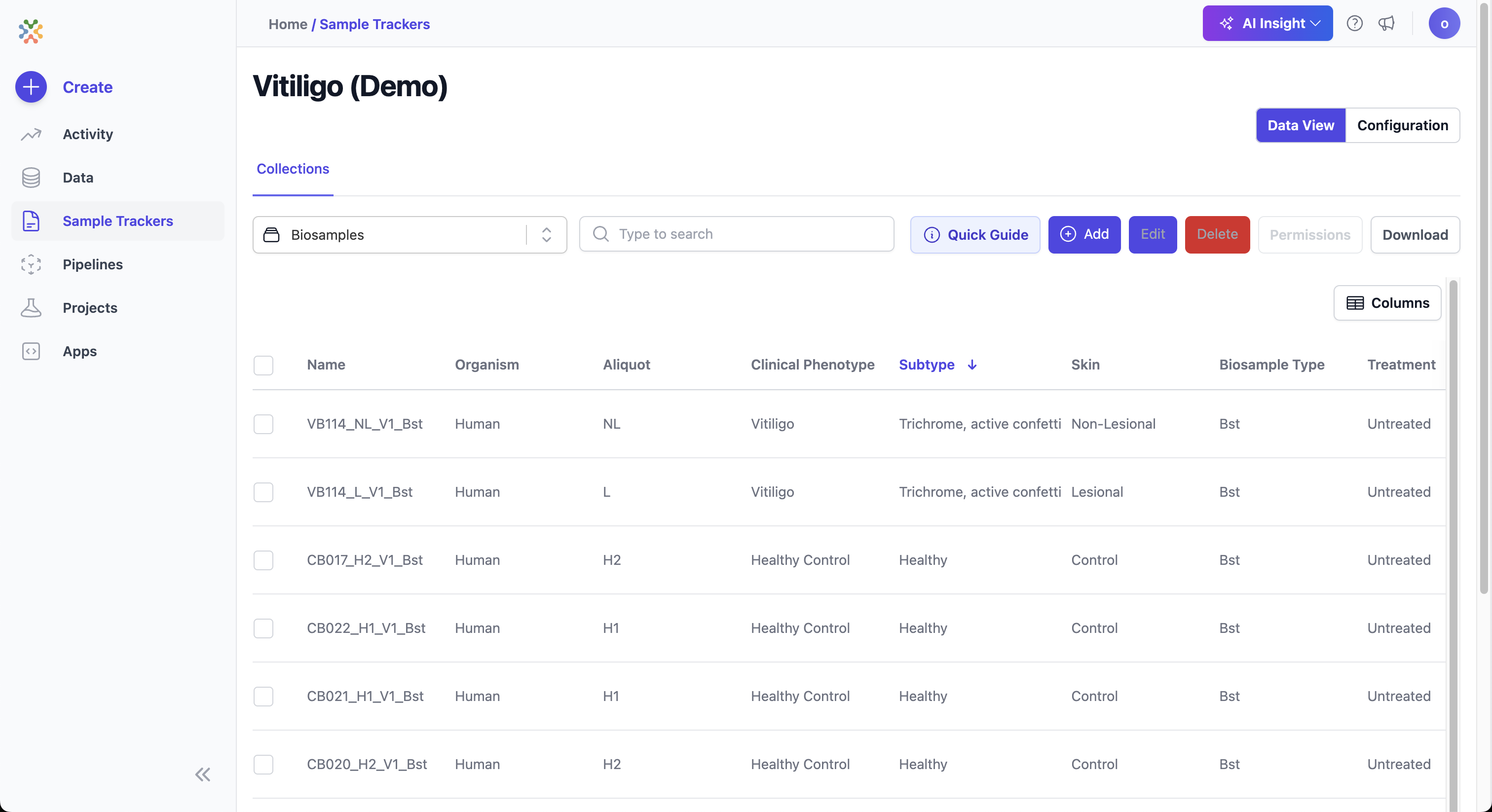
Task: Click the Create plus icon
Action: [x=31, y=87]
